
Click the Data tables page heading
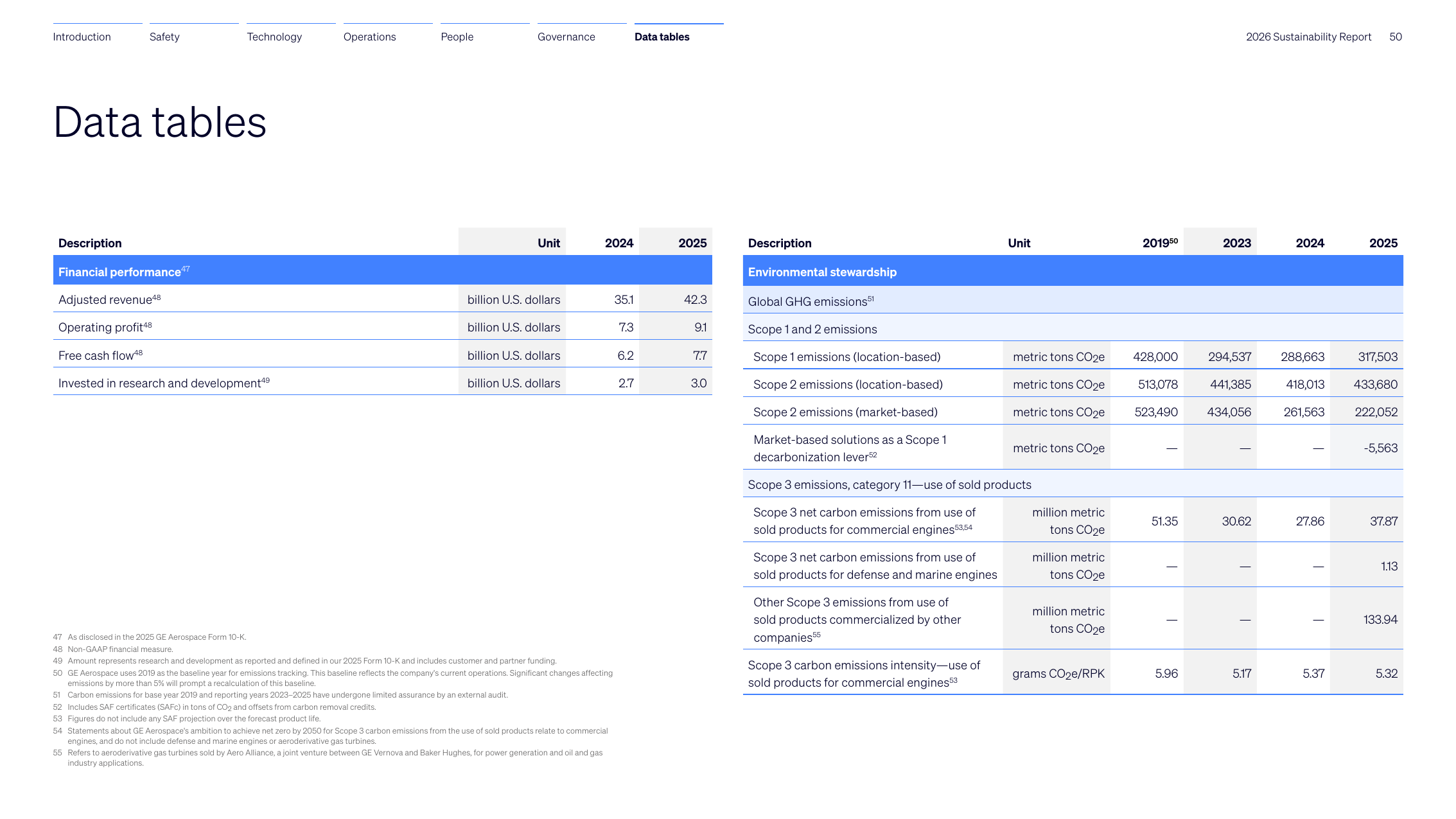tap(160, 122)
